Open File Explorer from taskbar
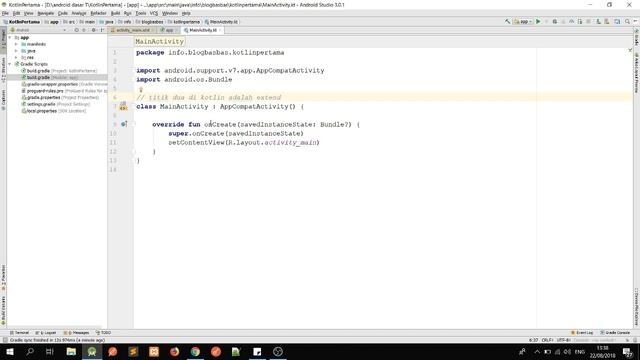This screenshot has width=640, height=360. 71,351
